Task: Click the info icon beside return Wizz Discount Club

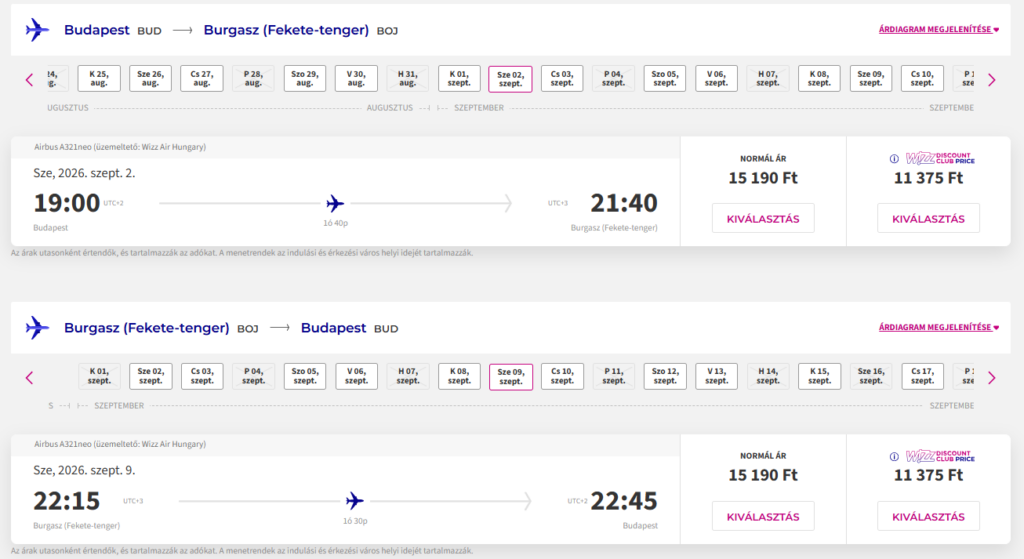Action: pos(894,456)
